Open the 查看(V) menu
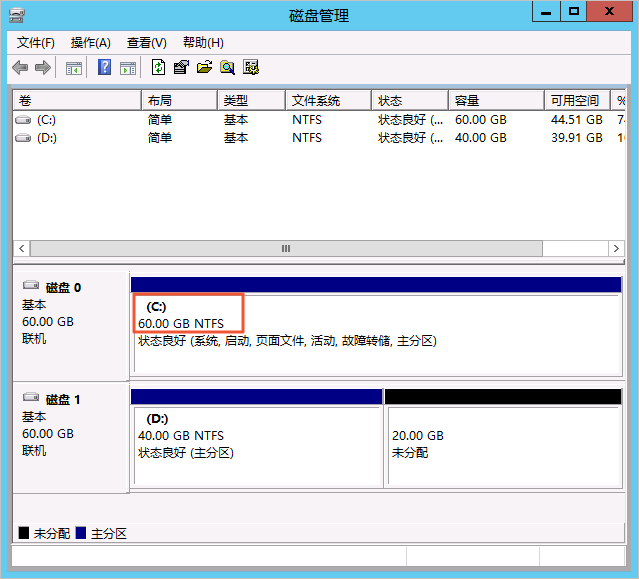Viewport: 639px width, 579px height. pyautogui.click(x=147, y=43)
